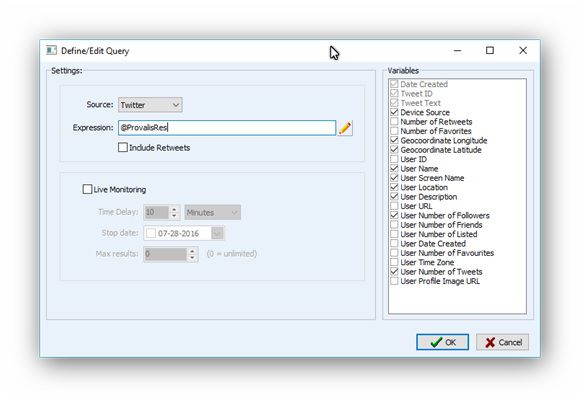Uncheck Geocoordinate Longitude variable
The height and width of the screenshot is (397, 580).
click(x=394, y=140)
